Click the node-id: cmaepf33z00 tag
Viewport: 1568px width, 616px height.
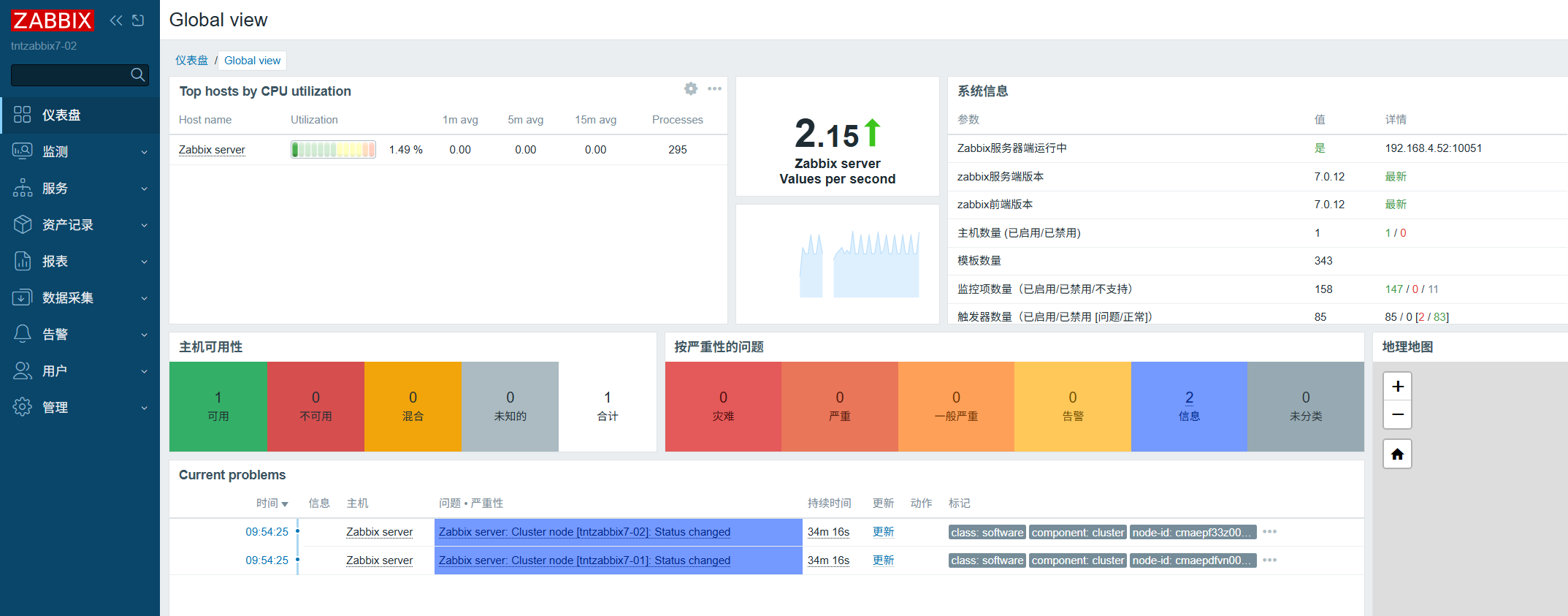pyautogui.click(x=1193, y=533)
